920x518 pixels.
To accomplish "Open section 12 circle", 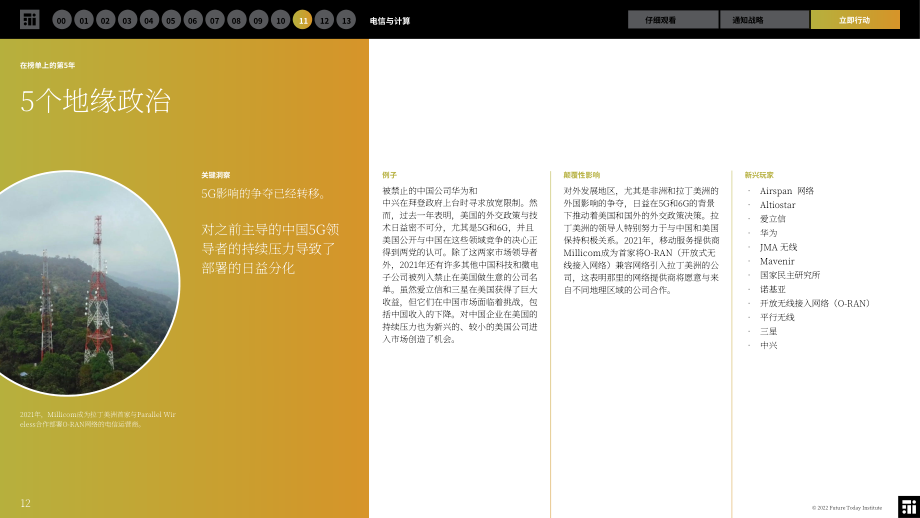I will pyautogui.click(x=324, y=20).
